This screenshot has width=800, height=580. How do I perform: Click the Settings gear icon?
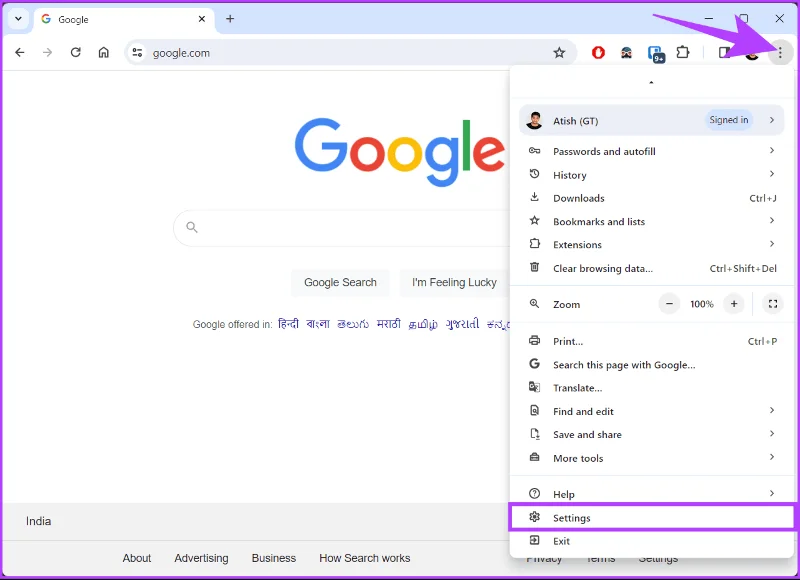534,517
